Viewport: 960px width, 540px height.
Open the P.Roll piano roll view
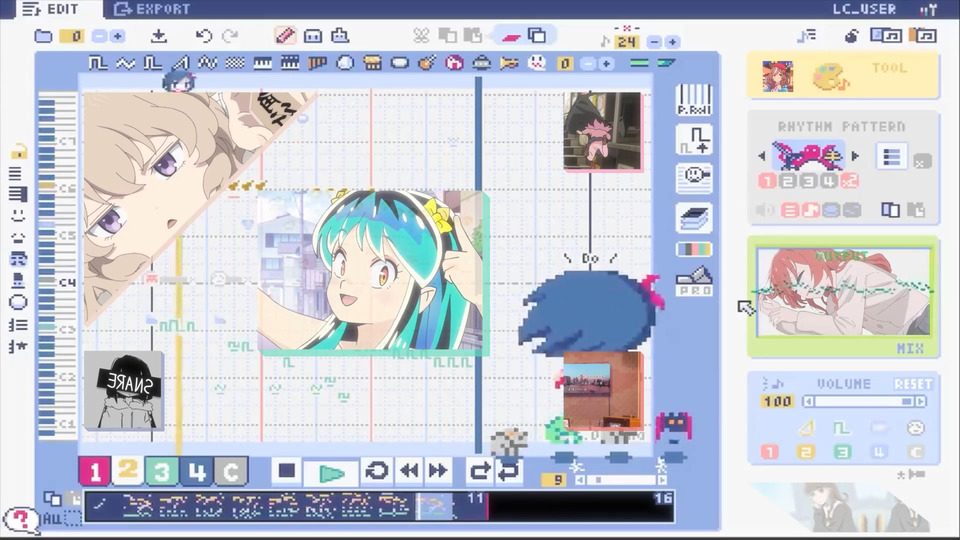pyautogui.click(x=694, y=100)
